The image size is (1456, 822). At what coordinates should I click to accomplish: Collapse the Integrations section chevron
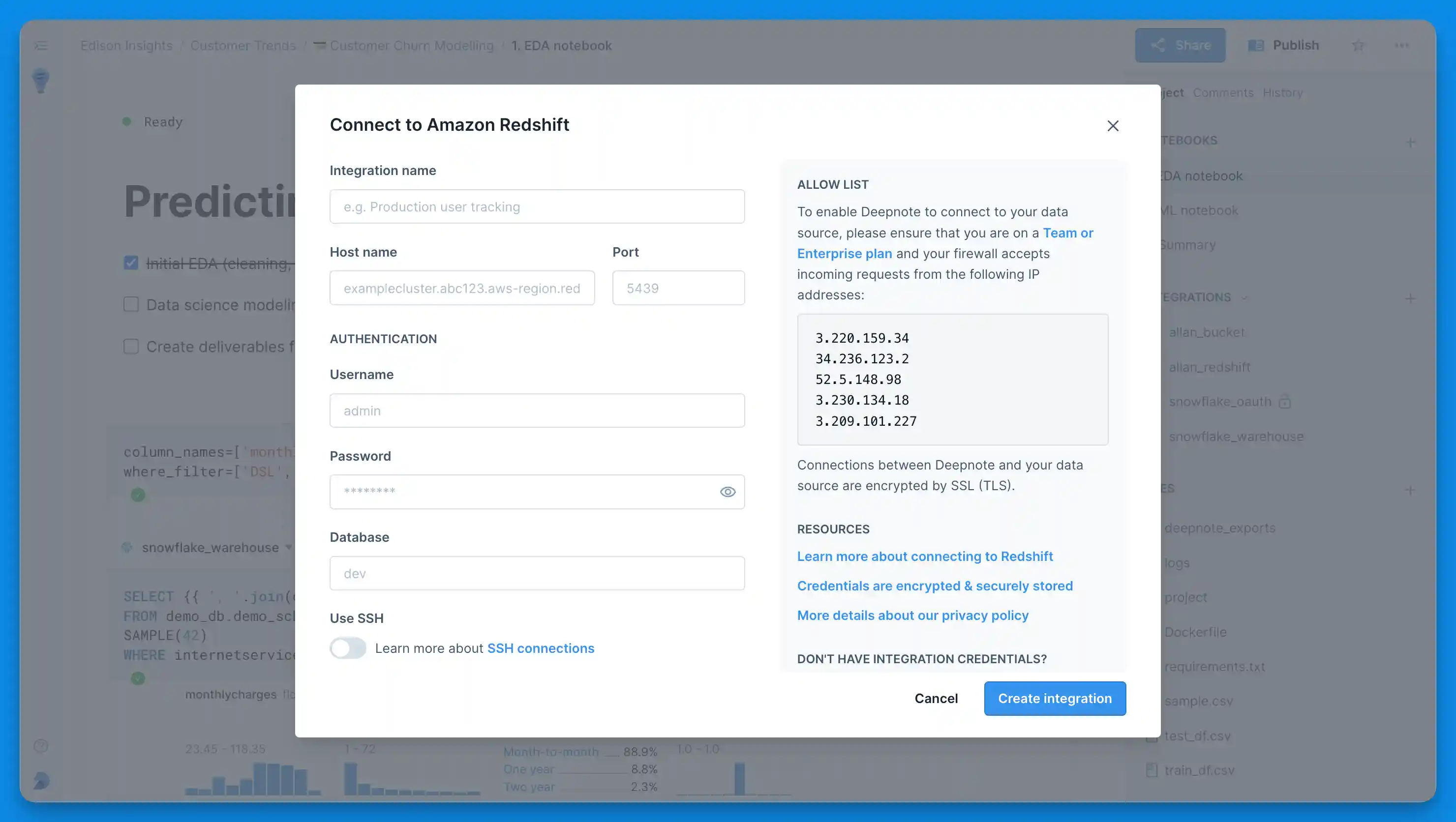1245,297
